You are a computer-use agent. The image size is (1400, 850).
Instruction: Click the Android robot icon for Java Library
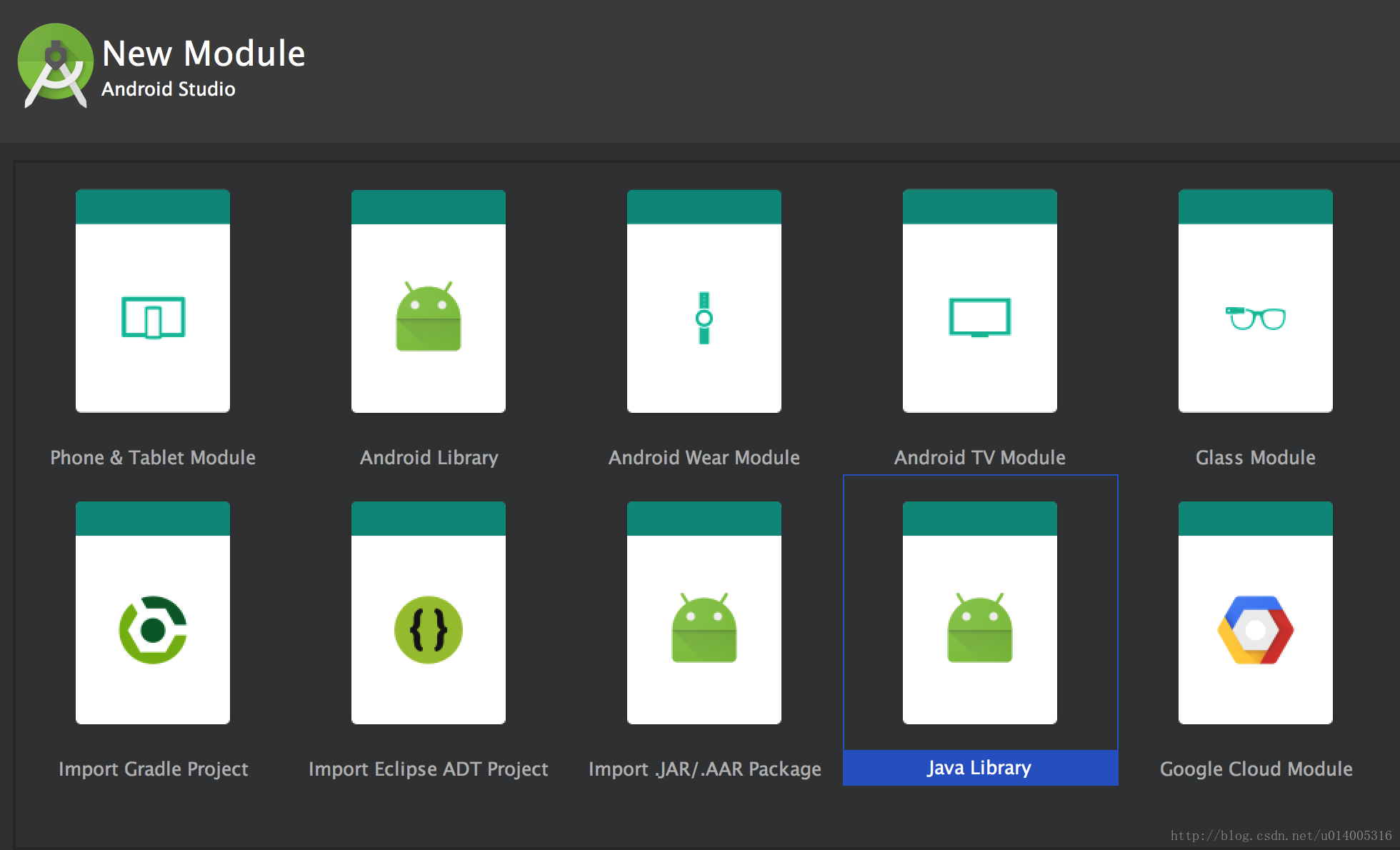pyautogui.click(x=980, y=627)
